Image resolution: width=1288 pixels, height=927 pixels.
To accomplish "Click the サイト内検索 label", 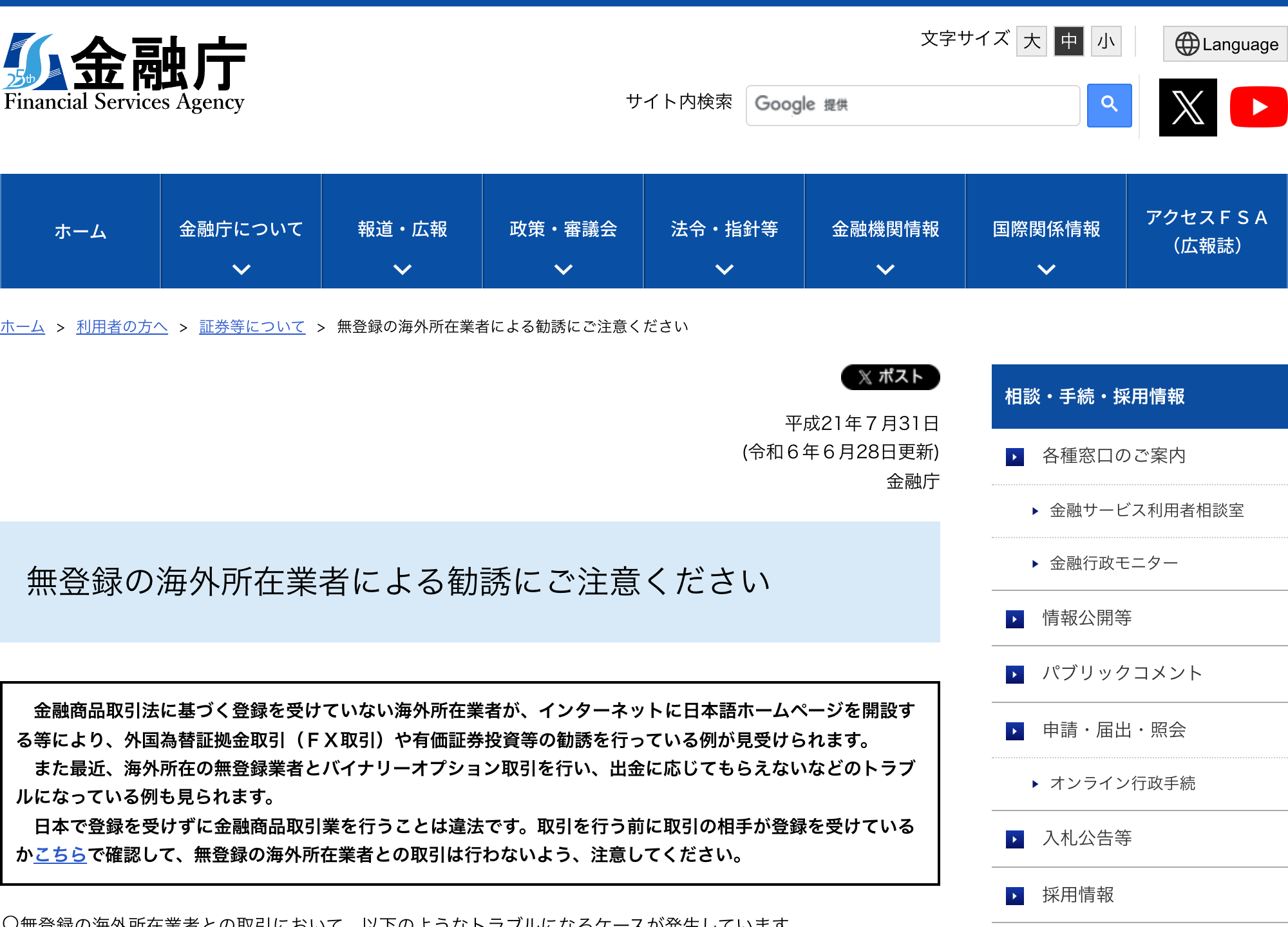I will click(x=679, y=102).
